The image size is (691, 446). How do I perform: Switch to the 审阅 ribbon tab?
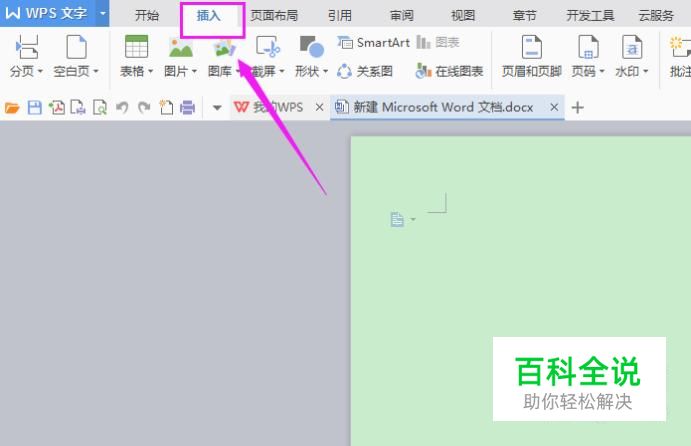pyautogui.click(x=401, y=15)
